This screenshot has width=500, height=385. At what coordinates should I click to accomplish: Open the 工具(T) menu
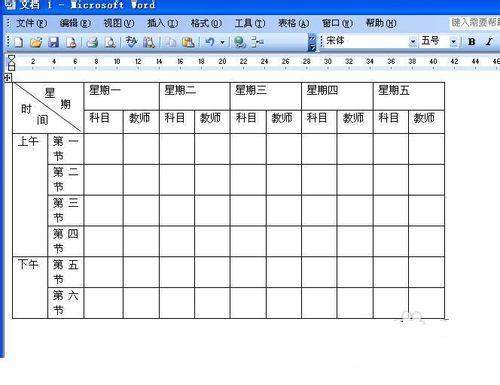click(250, 23)
